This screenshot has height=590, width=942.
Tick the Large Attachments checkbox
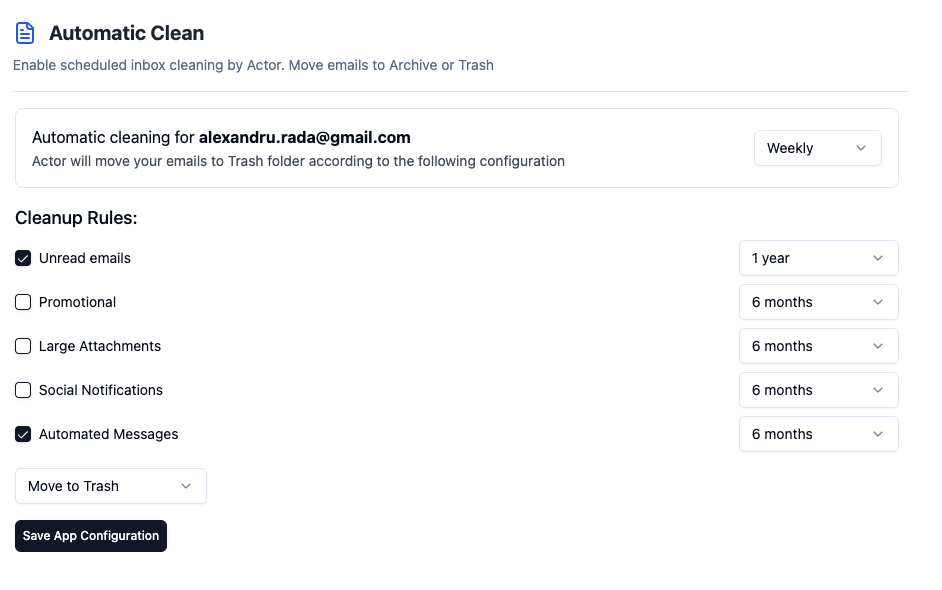[x=23, y=346]
